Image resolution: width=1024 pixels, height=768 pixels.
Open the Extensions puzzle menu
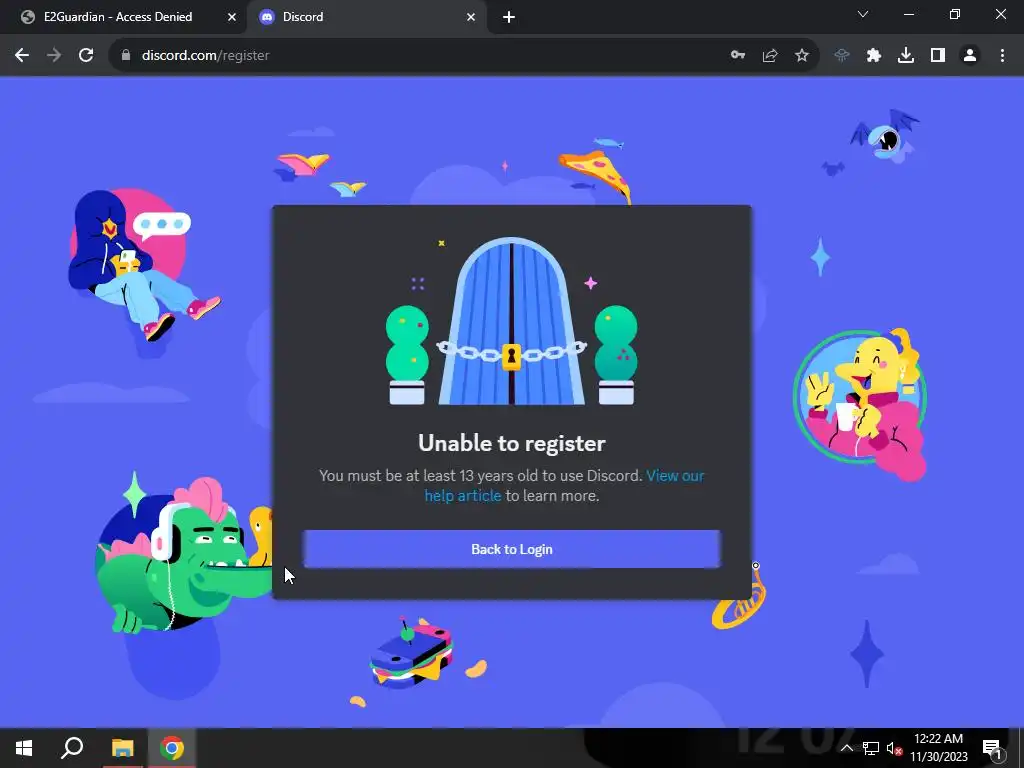(874, 56)
